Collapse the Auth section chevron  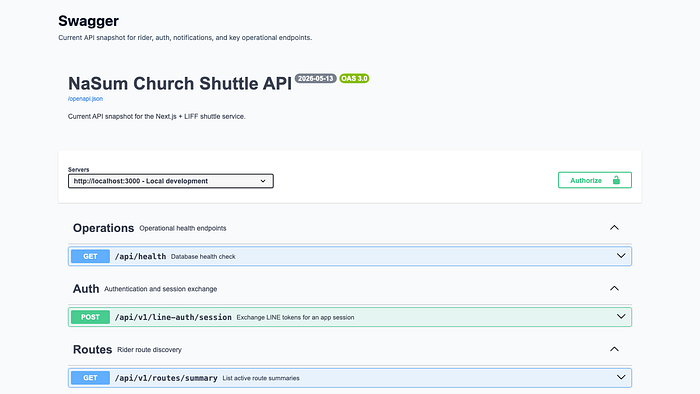point(614,288)
